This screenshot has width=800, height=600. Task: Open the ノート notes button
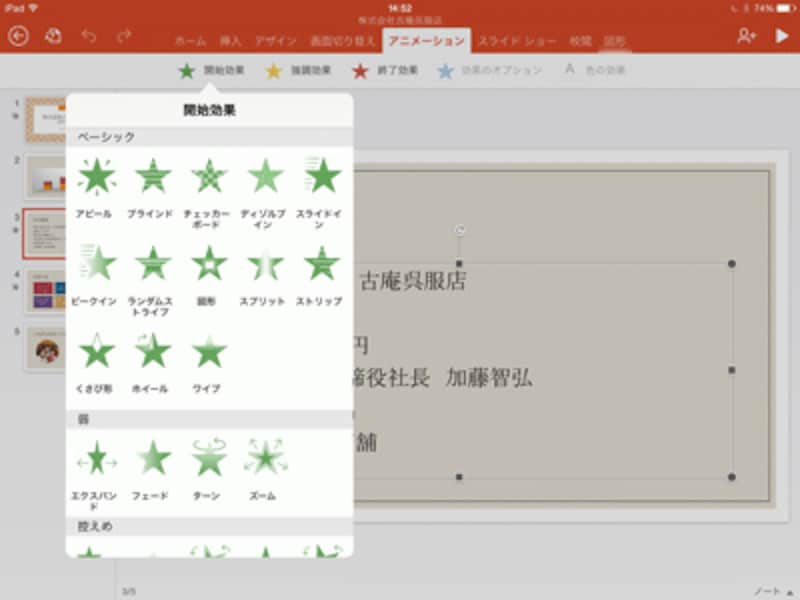click(x=773, y=591)
